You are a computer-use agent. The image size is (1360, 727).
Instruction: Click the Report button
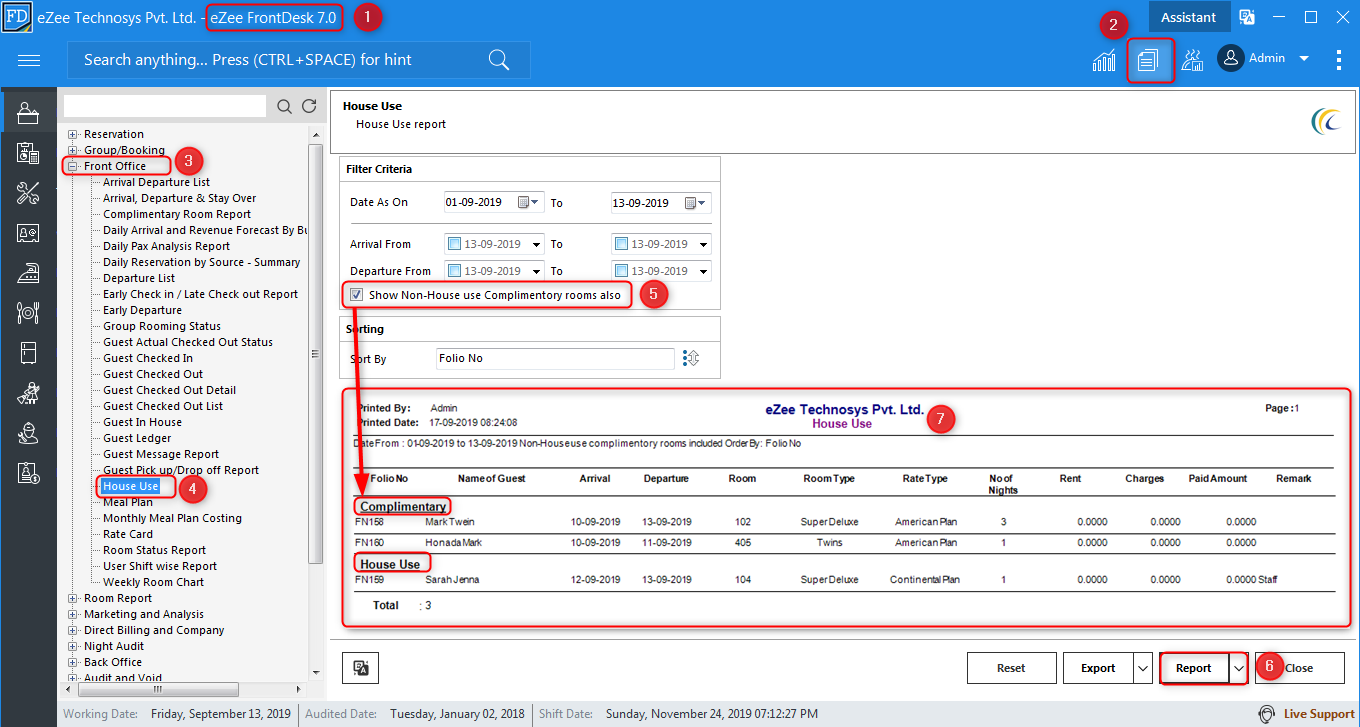(1194, 668)
